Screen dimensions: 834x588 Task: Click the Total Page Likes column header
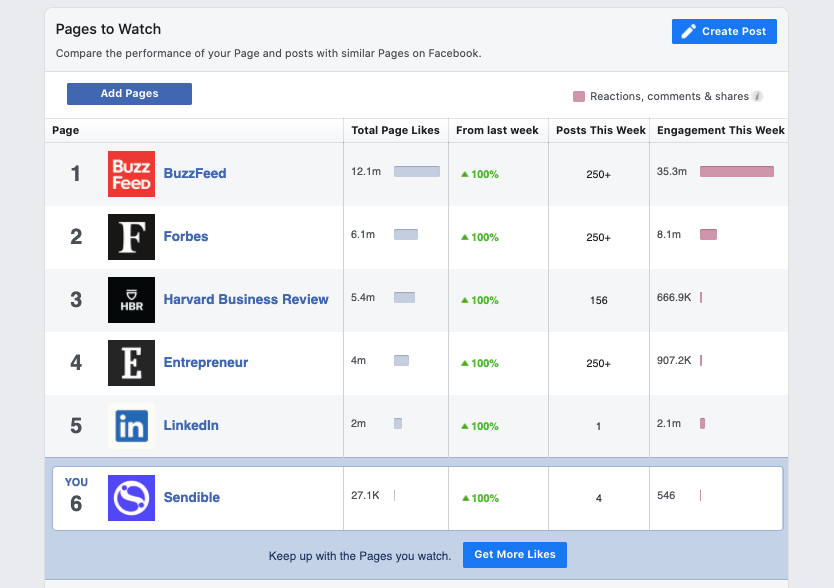pyautogui.click(x=397, y=130)
